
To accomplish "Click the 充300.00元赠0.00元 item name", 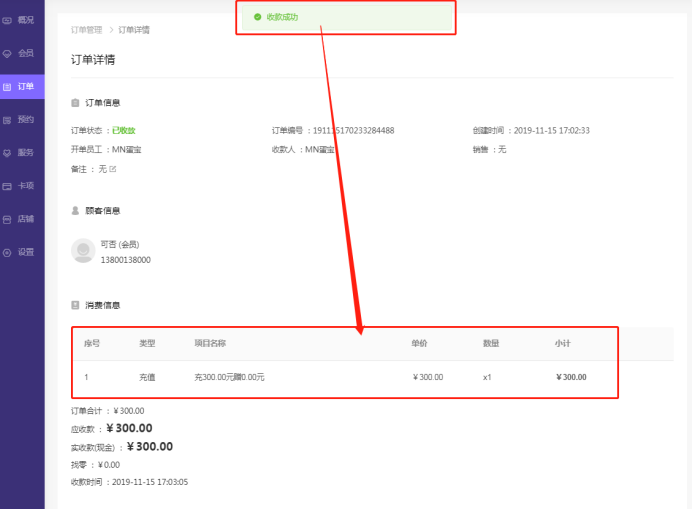I will [229, 377].
